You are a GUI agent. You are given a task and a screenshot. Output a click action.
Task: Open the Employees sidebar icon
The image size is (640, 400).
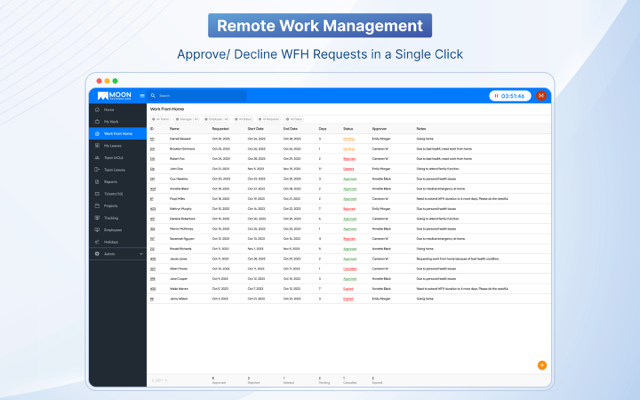[x=97, y=230]
